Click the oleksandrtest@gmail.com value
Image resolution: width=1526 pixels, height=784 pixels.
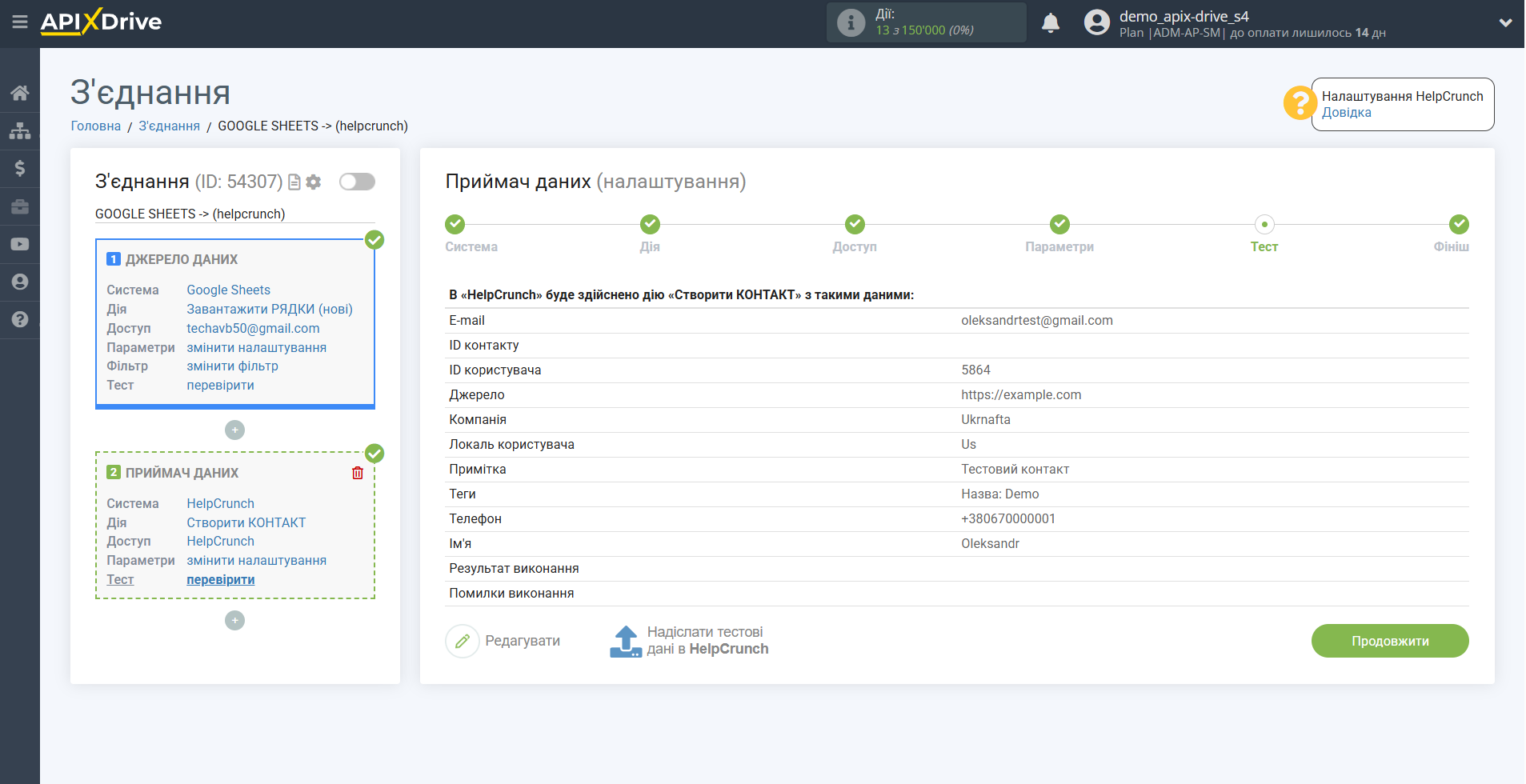1037,321
